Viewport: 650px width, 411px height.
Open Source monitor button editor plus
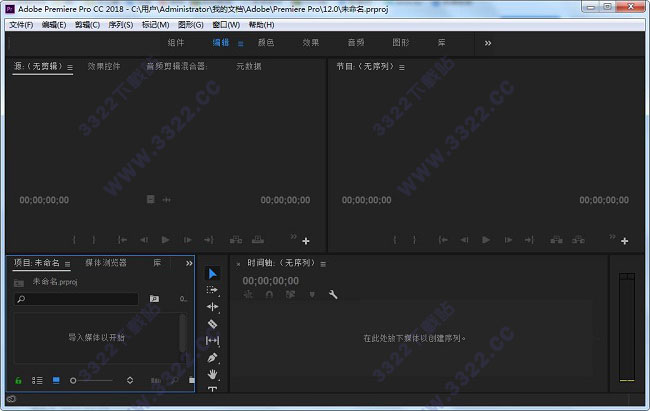pyautogui.click(x=306, y=241)
